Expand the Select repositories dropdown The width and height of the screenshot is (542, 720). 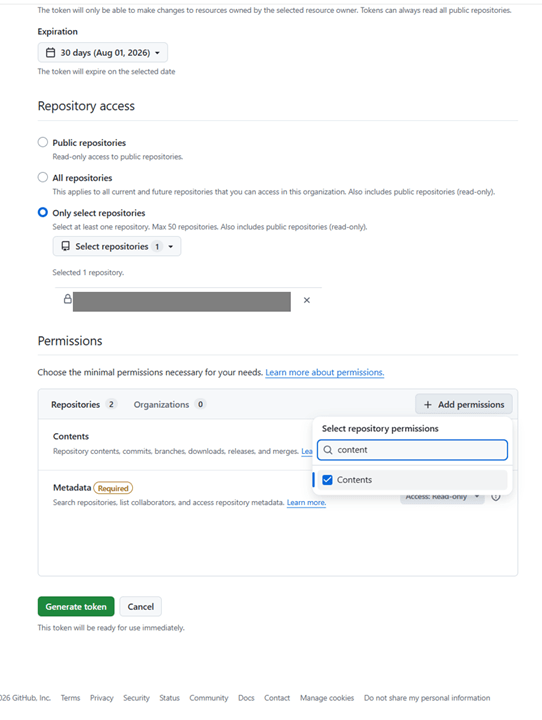(117, 246)
